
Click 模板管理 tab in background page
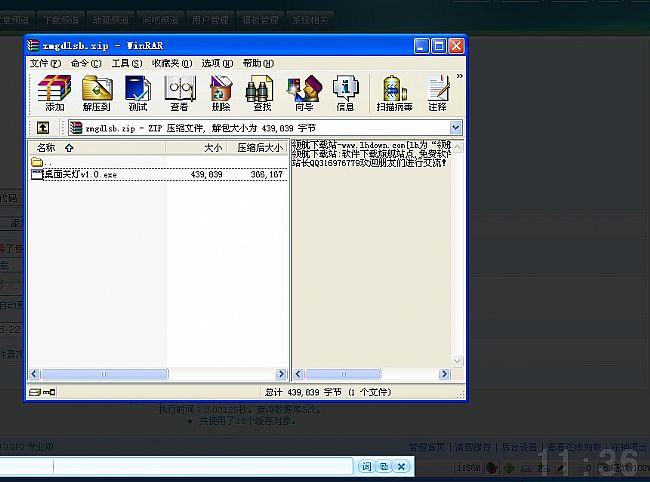coord(260,19)
